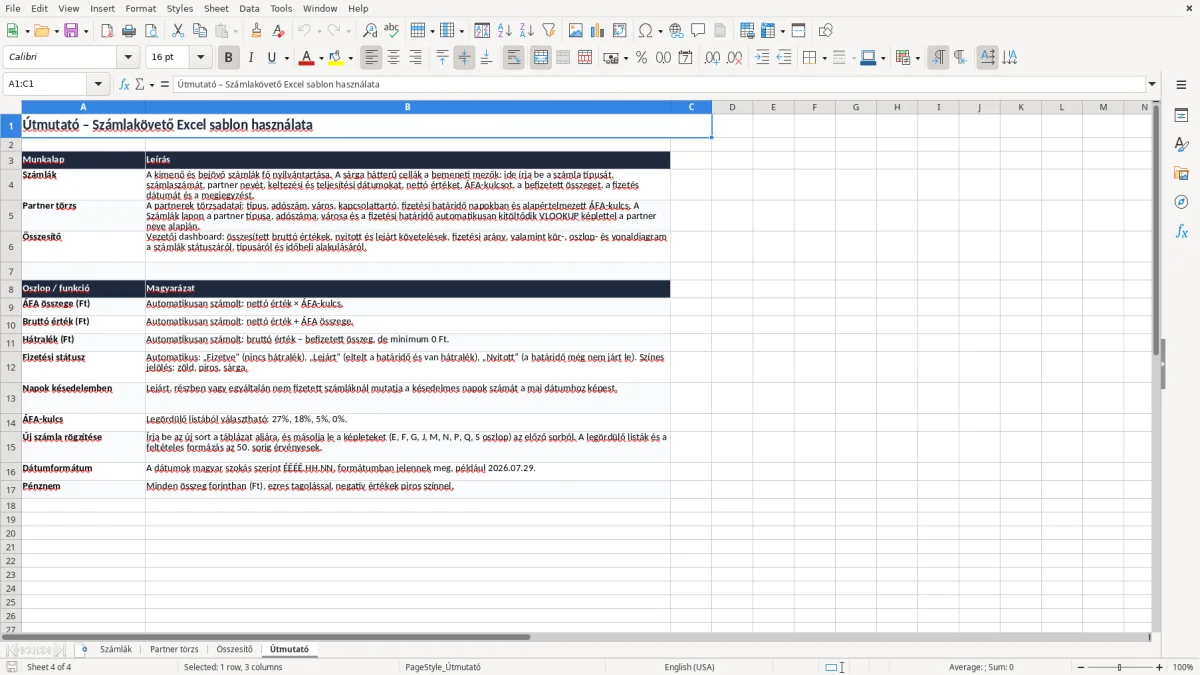1200x675 pixels.
Task: Align cell text right
Action: point(415,58)
